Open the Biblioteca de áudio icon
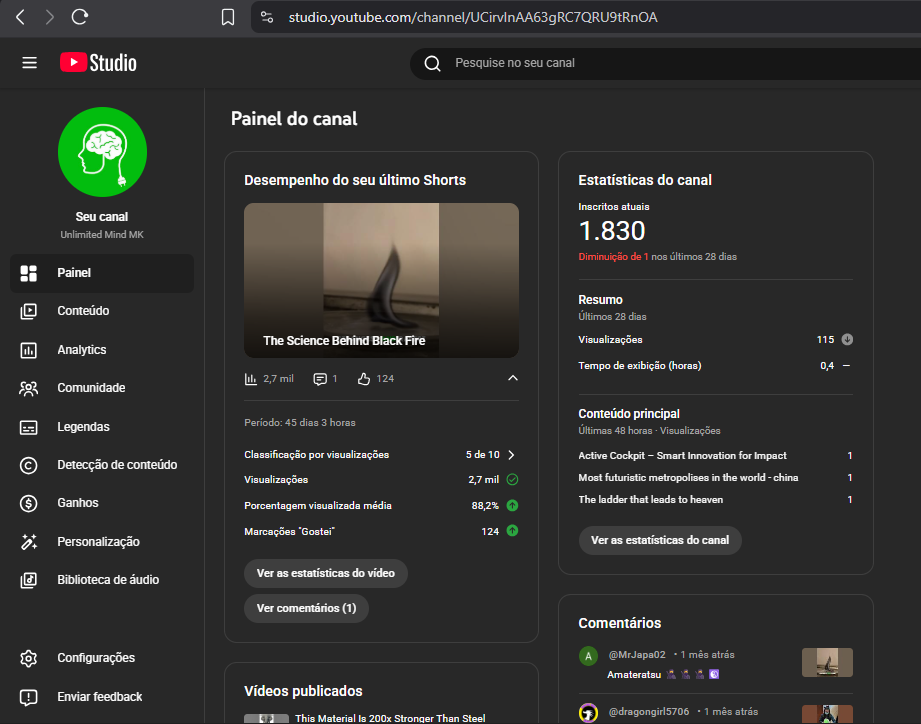The width and height of the screenshot is (921, 724). pos(29,580)
